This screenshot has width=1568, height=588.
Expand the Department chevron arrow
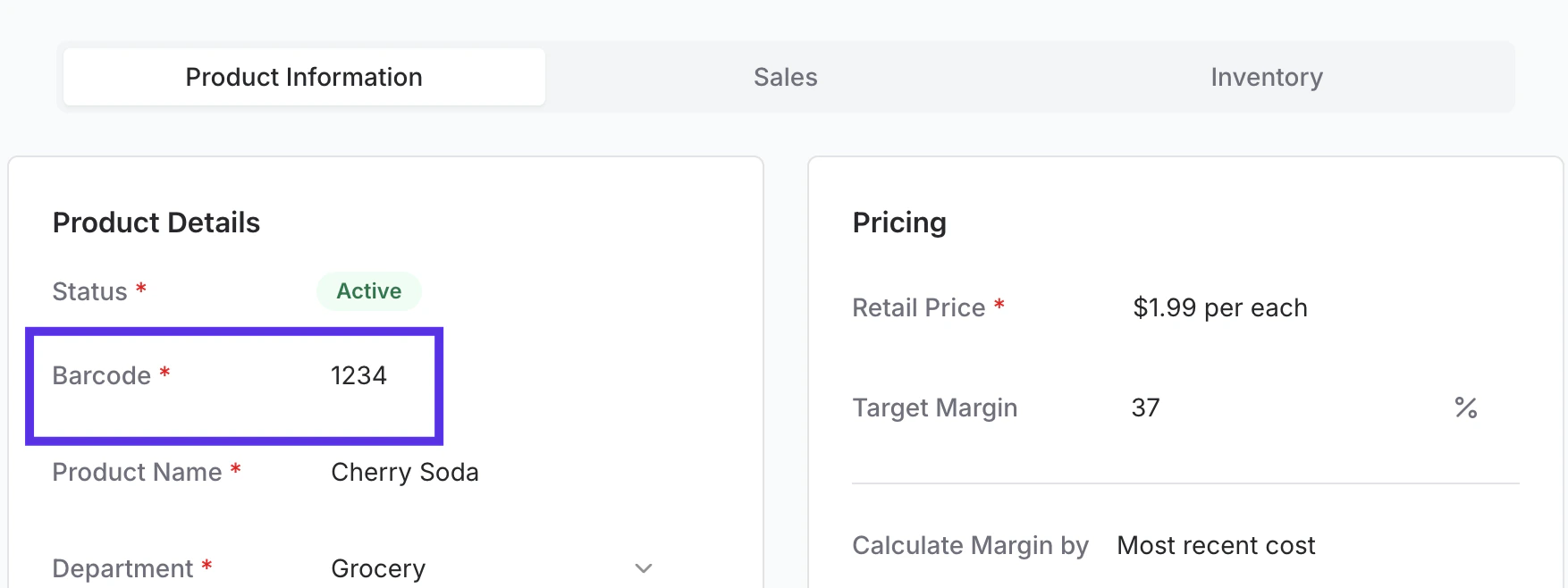pos(644,568)
